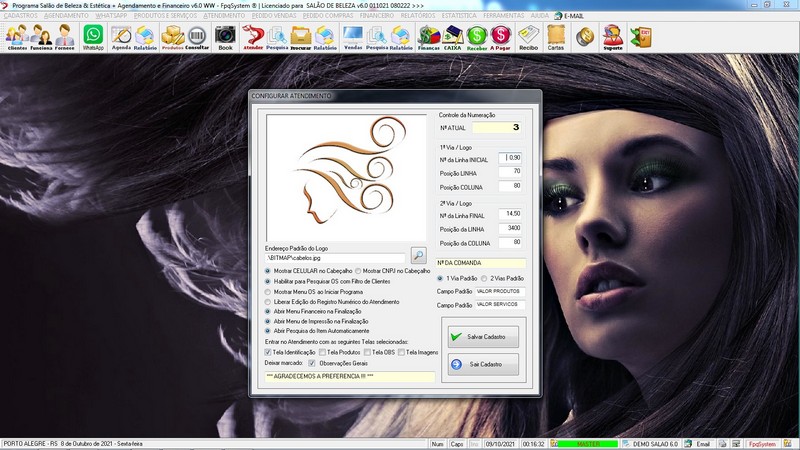Click the Endereço Padrão do Logo path field
Screen dimensions: 800x450
tap(335, 258)
